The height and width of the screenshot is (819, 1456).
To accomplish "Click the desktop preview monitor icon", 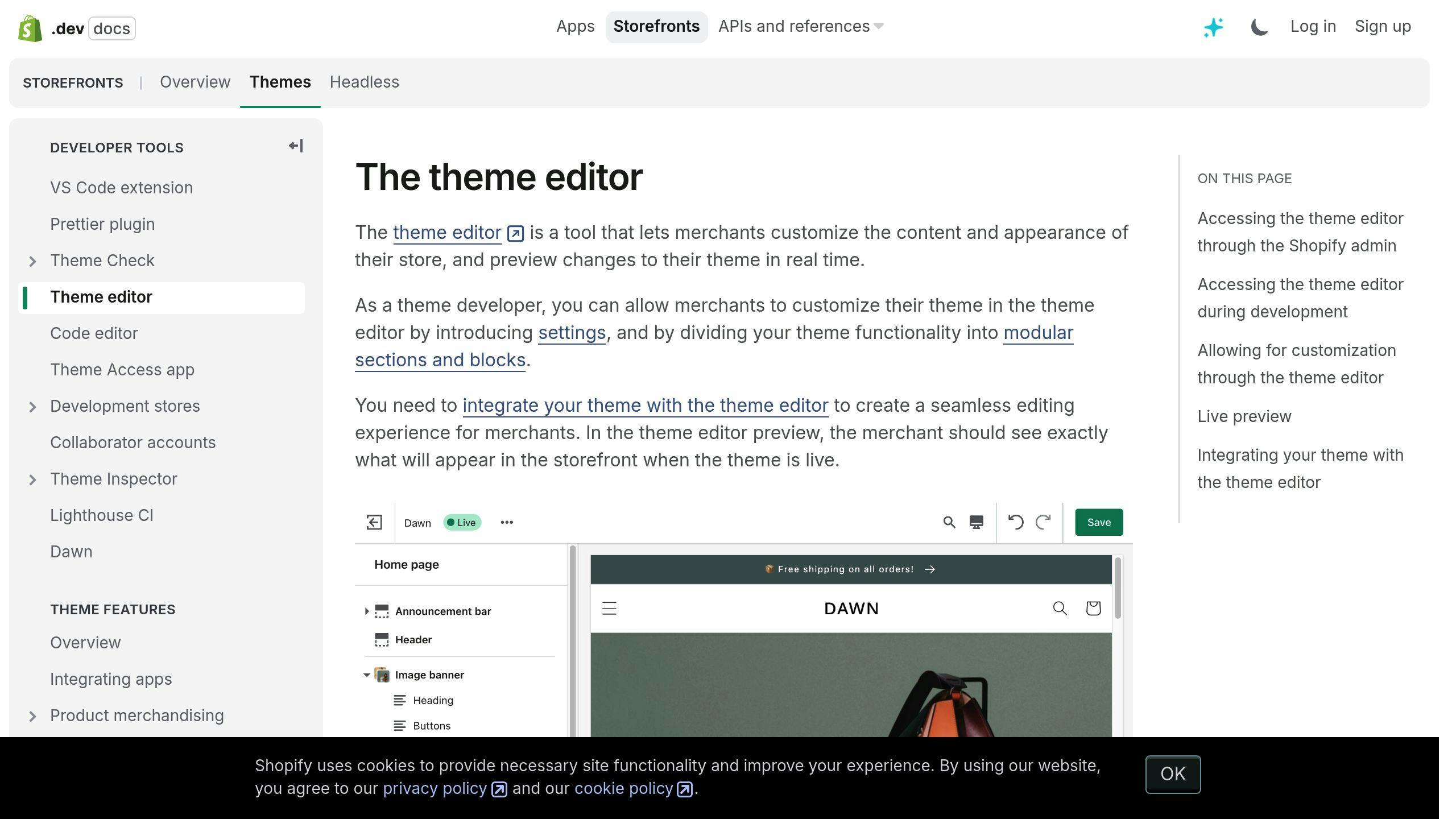I will (977, 522).
